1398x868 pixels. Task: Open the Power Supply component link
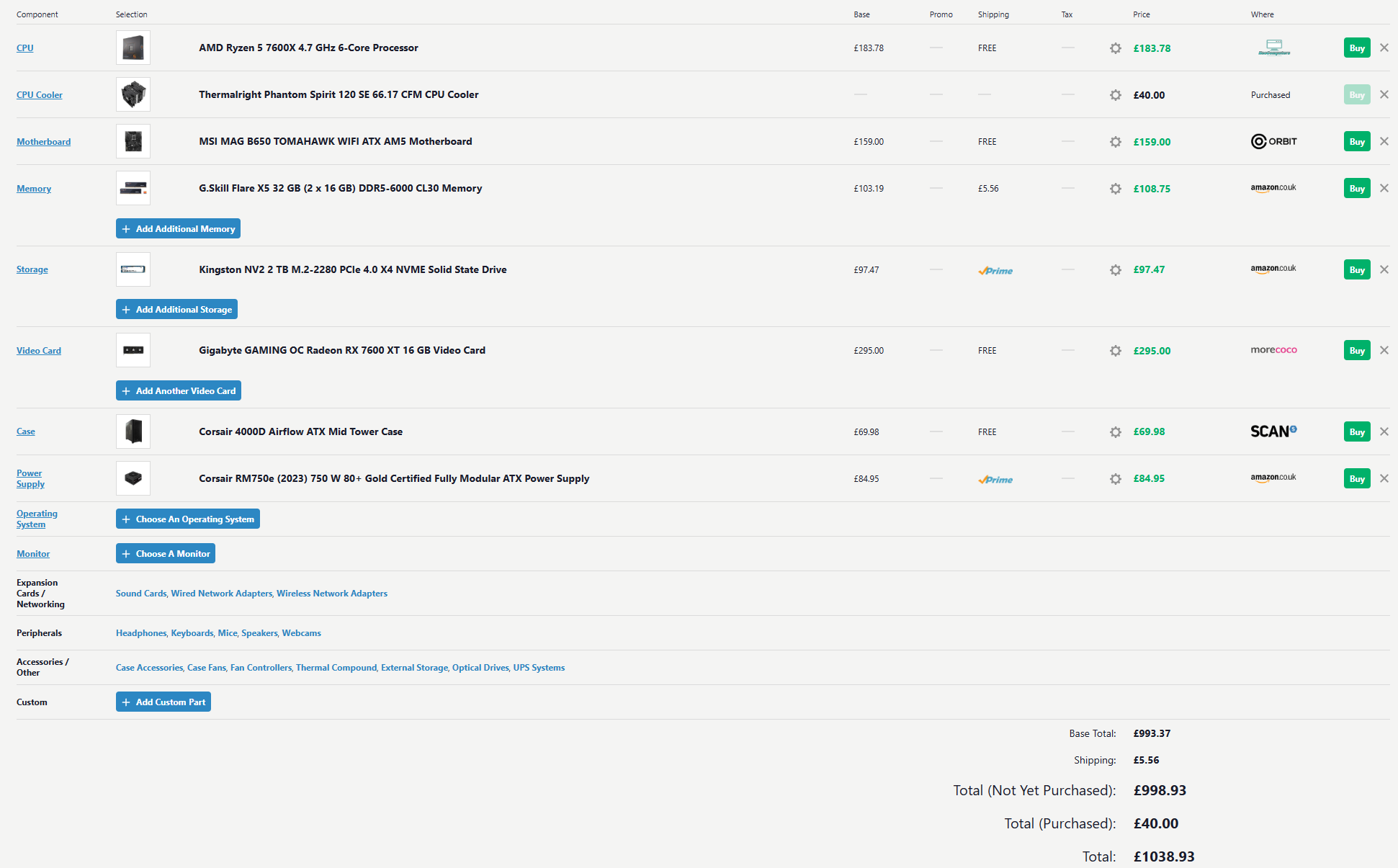(x=30, y=478)
